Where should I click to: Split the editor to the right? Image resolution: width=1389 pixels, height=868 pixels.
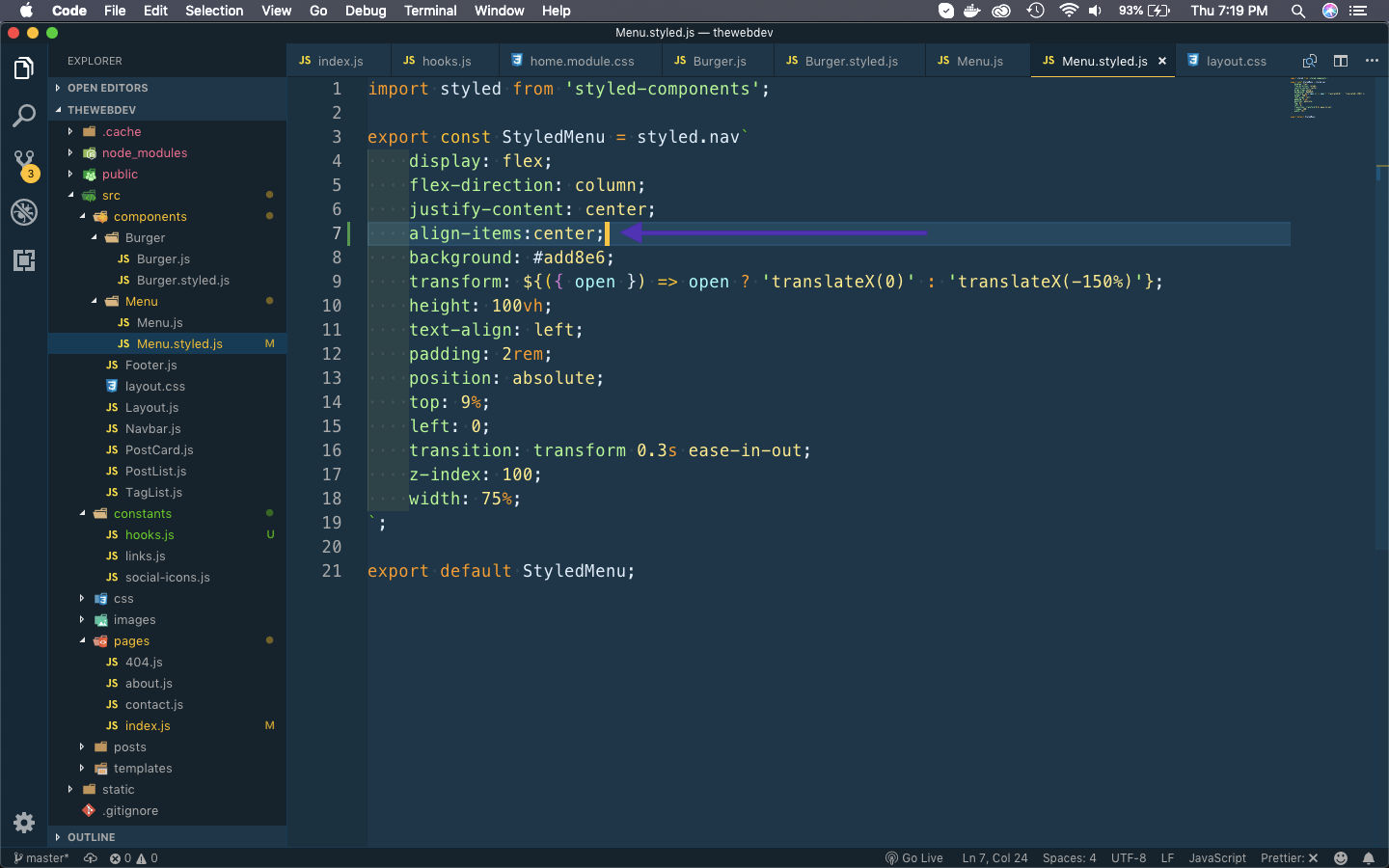(1341, 61)
